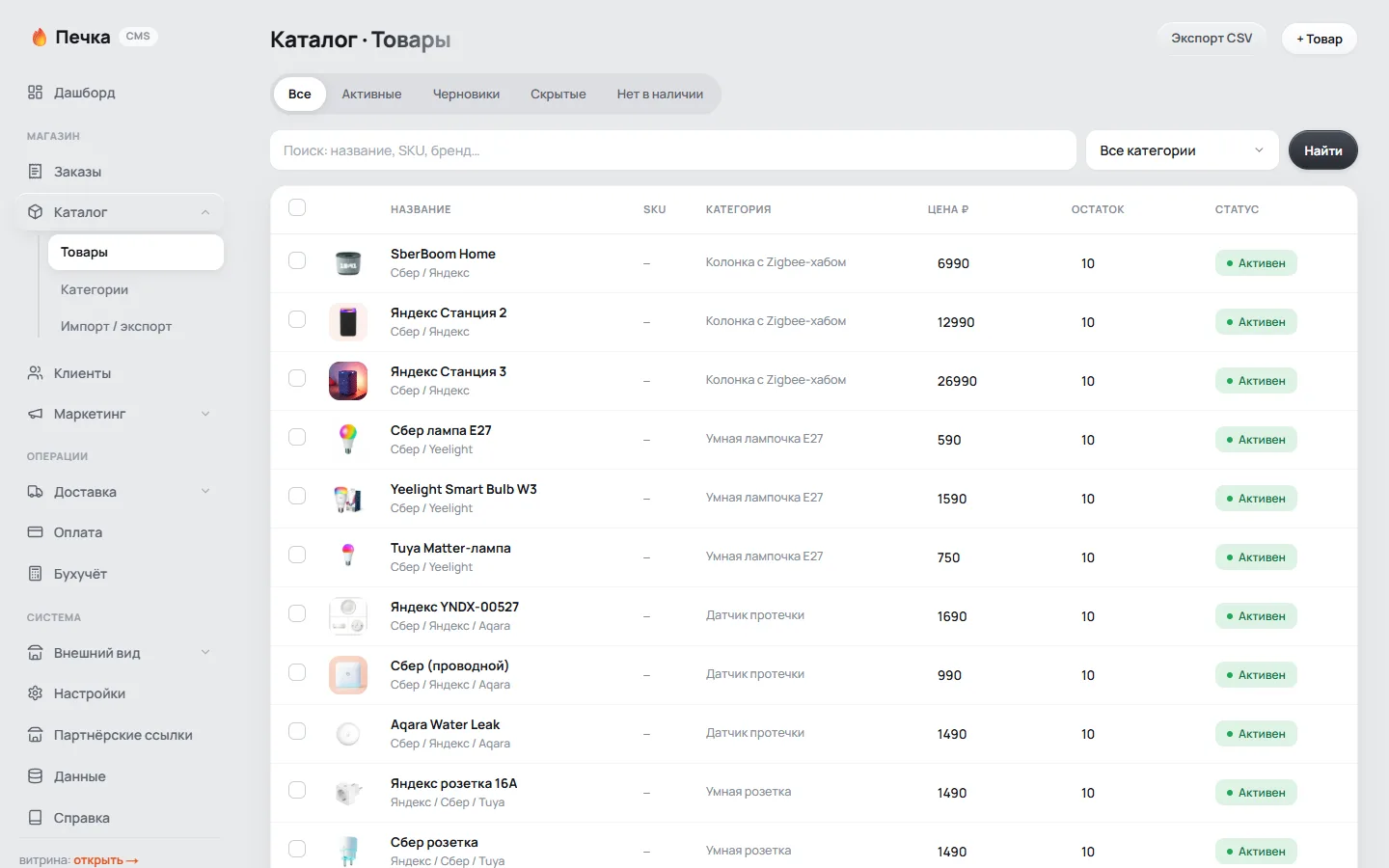The width and height of the screenshot is (1389, 868).
Task: Check the Aqara Water Leak row
Action: 297,731
